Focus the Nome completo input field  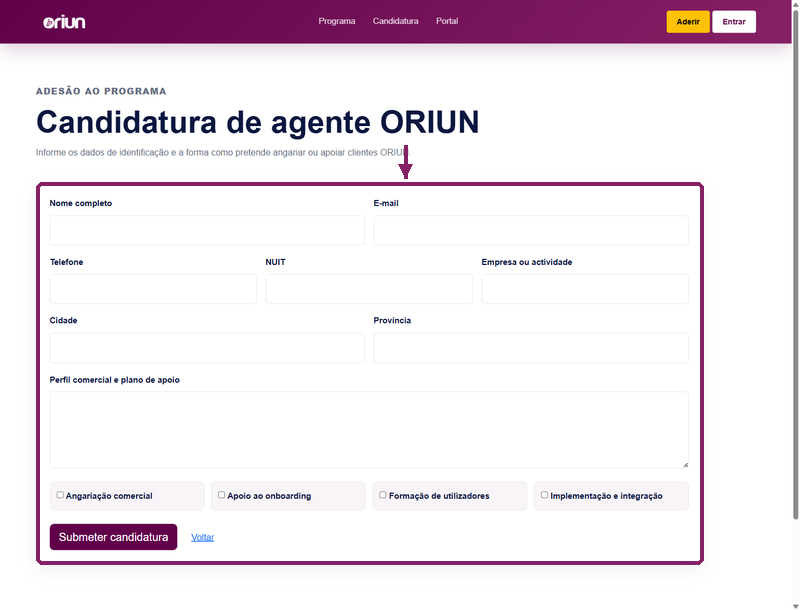pos(207,230)
